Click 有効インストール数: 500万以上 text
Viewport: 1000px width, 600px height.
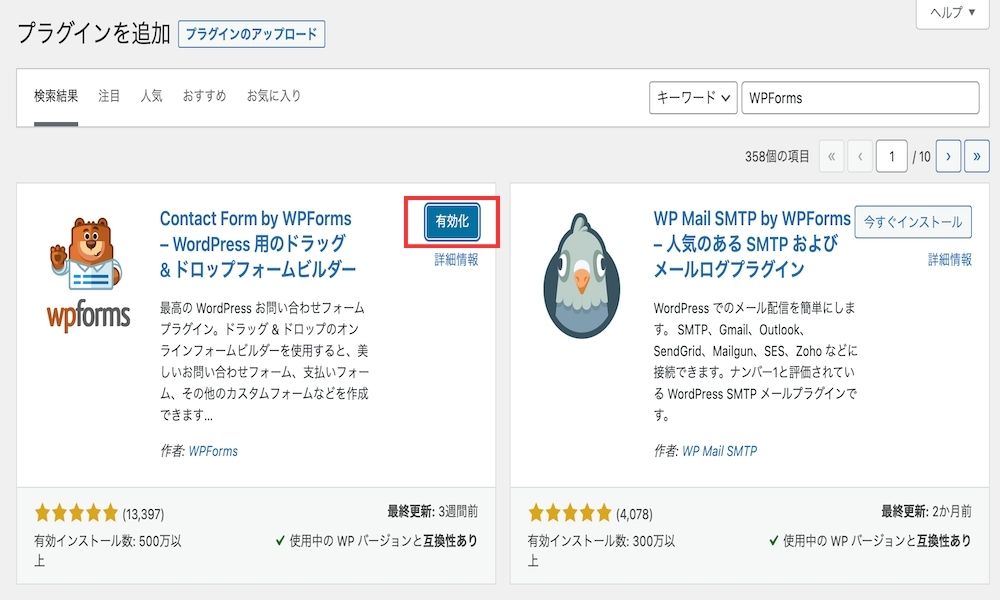108,550
